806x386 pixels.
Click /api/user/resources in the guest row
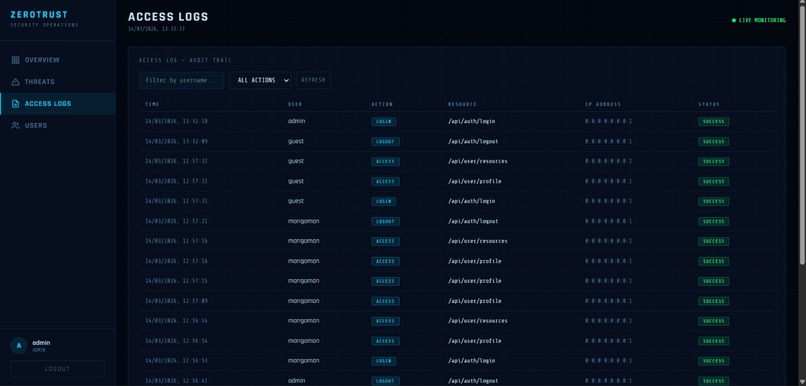pyautogui.click(x=478, y=161)
